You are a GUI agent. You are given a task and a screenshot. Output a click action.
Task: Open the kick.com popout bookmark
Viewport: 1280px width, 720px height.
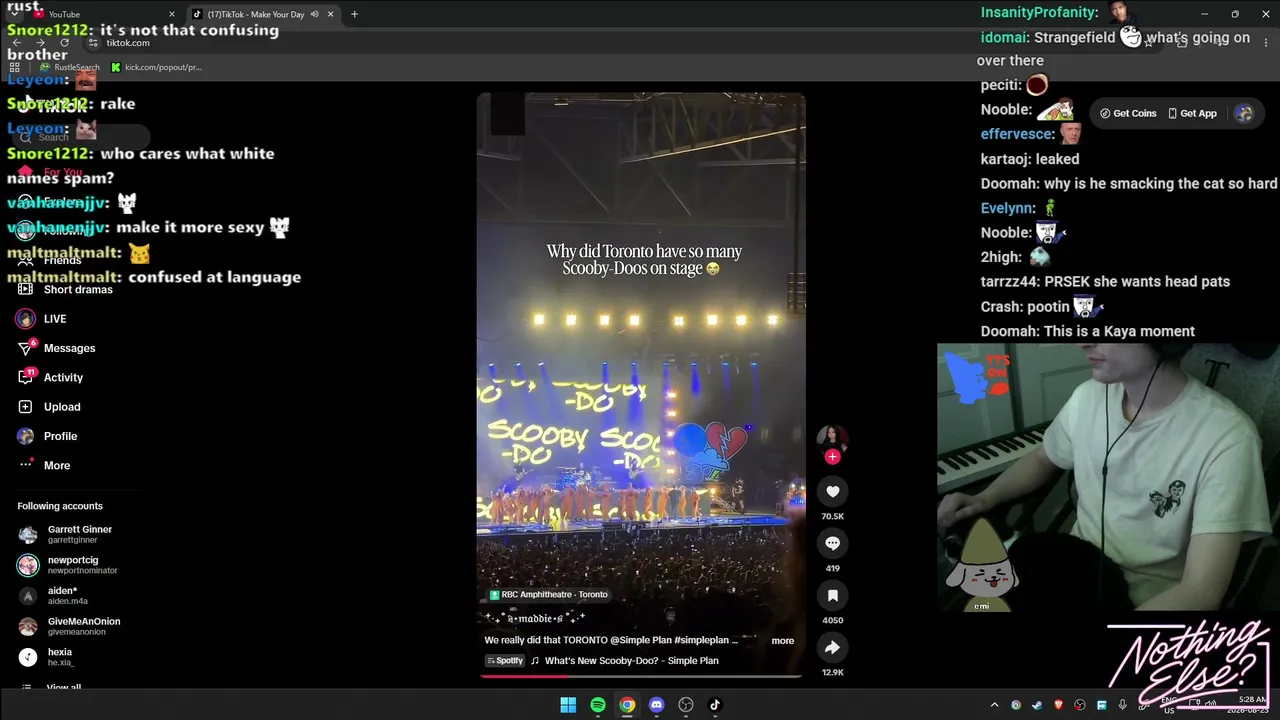click(x=156, y=67)
